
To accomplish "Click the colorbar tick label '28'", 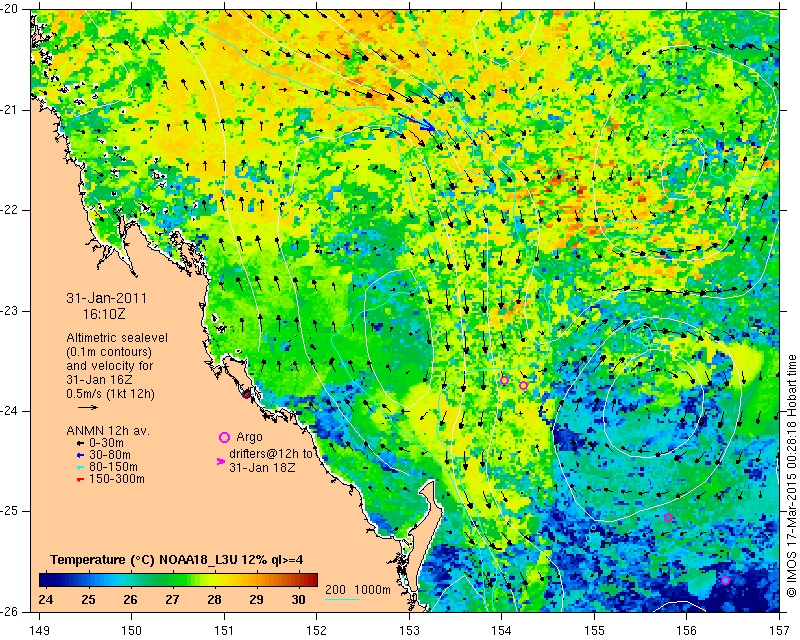I will pyautogui.click(x=214, y=599).
